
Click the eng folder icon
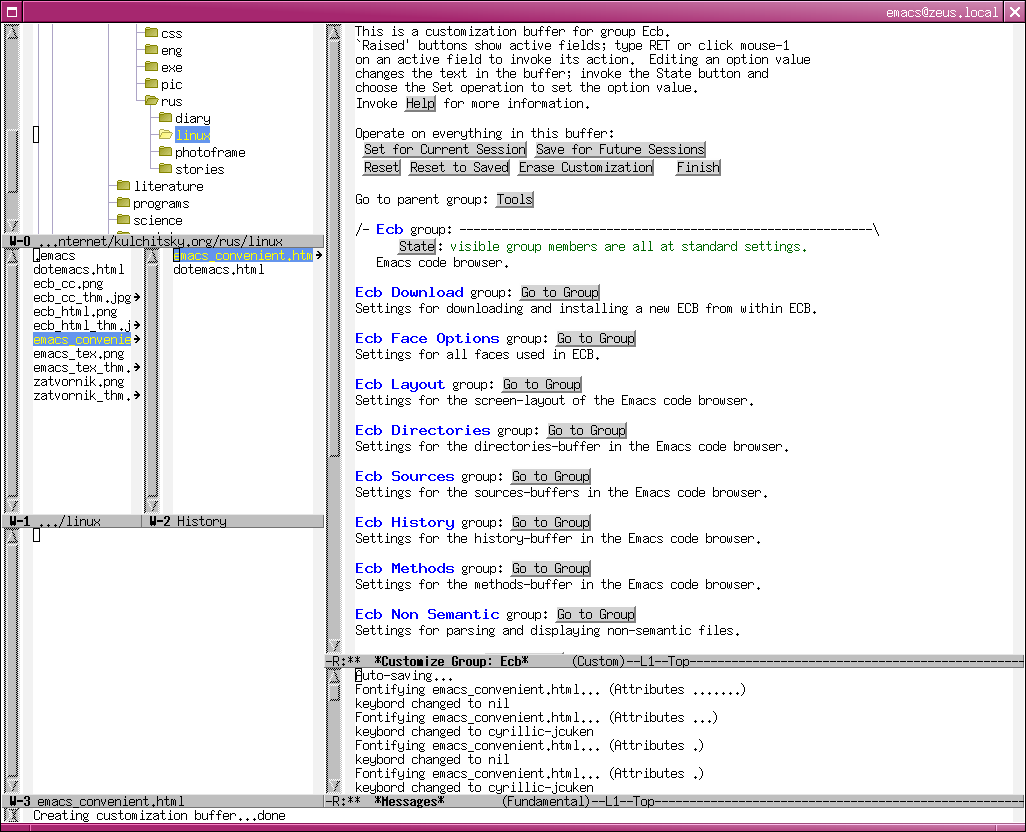[151, 50]
